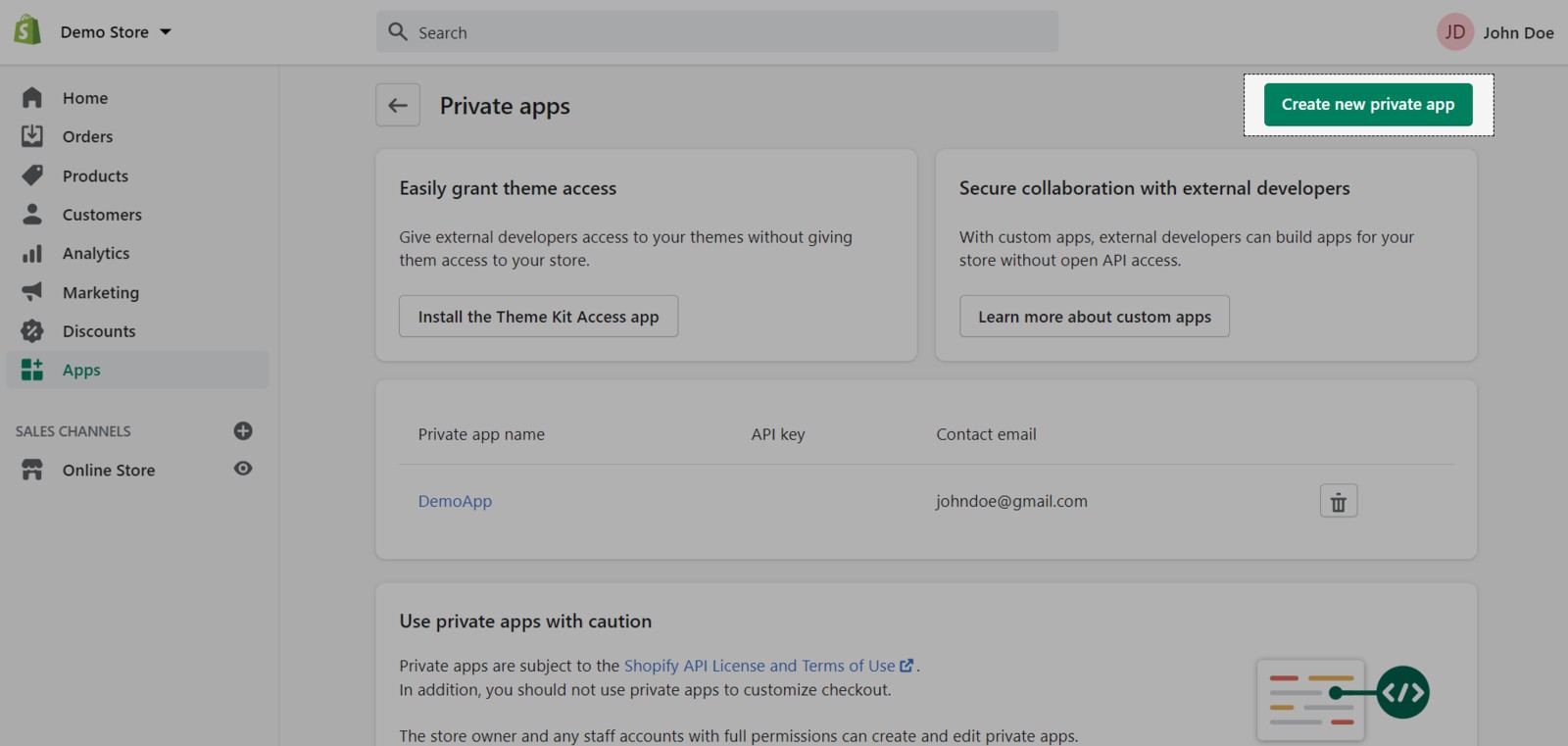View online store via eye icon
1568x746 pixels.
point(243,469)
